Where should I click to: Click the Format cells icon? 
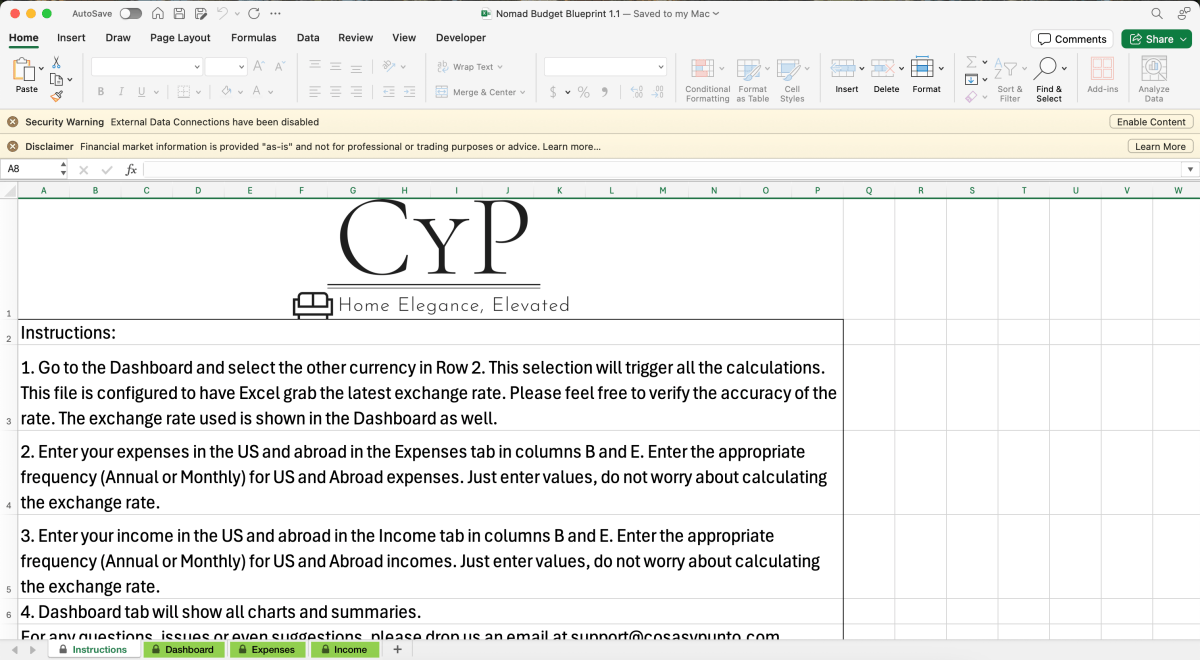pyautogui.click(x=922, y=68)
